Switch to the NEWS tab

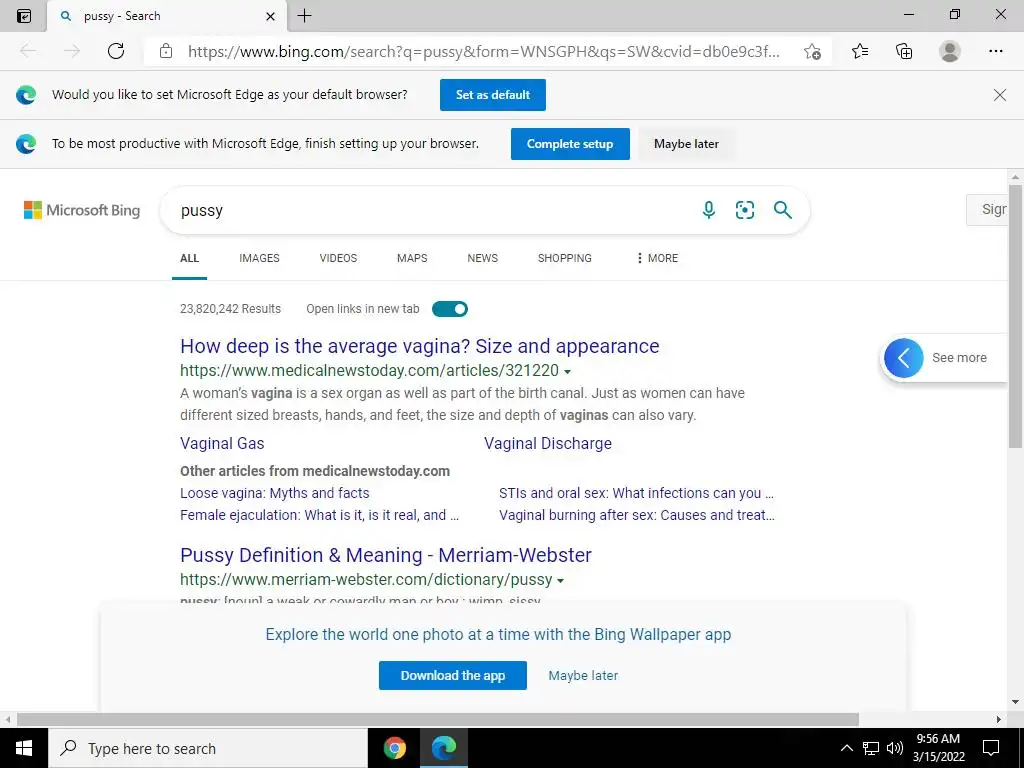(483, 258)
